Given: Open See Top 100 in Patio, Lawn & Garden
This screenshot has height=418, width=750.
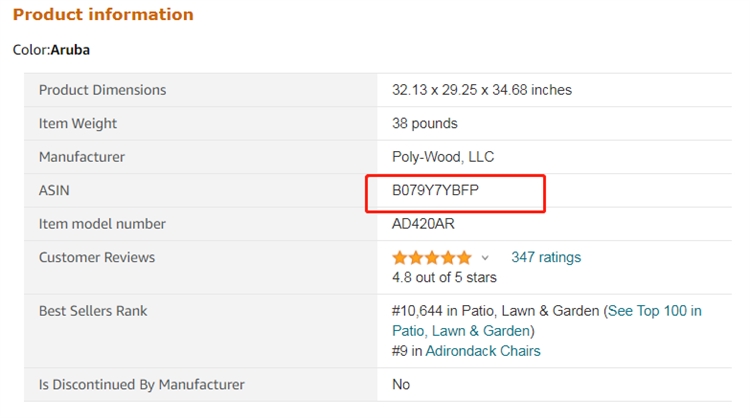Looking at the screenshot, I should [x=655, y=311].
